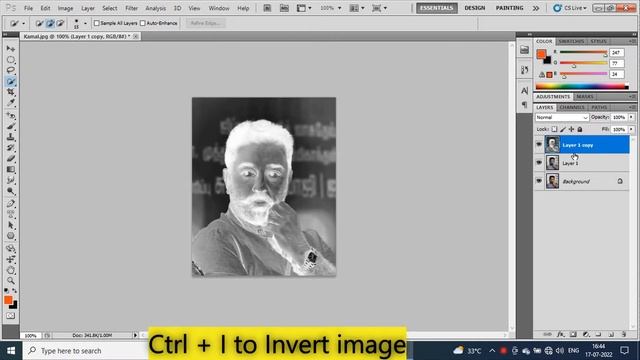Select the History Brush tool
Image resolution: width=640 pixels, height=360 pixels.
coord(11,148)
